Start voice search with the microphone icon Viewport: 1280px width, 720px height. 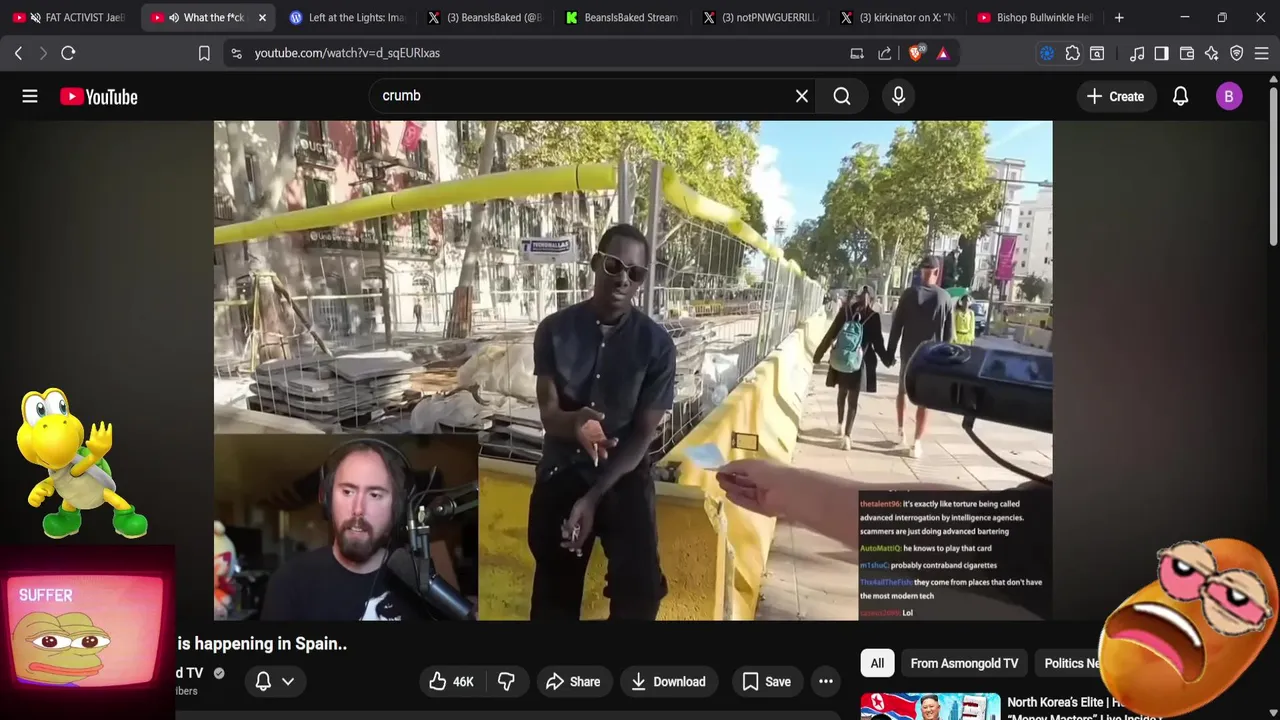(898, 96)
